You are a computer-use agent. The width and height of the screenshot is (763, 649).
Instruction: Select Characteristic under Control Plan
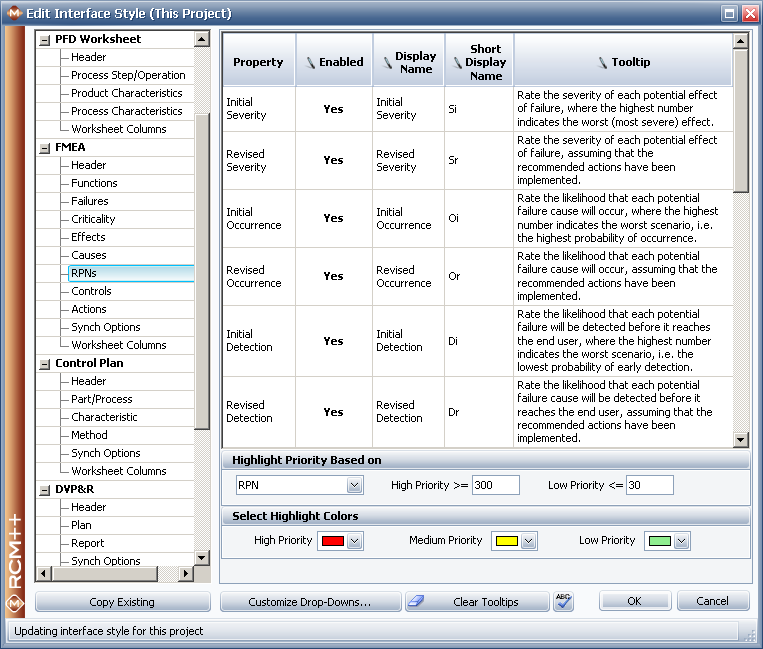104,417
